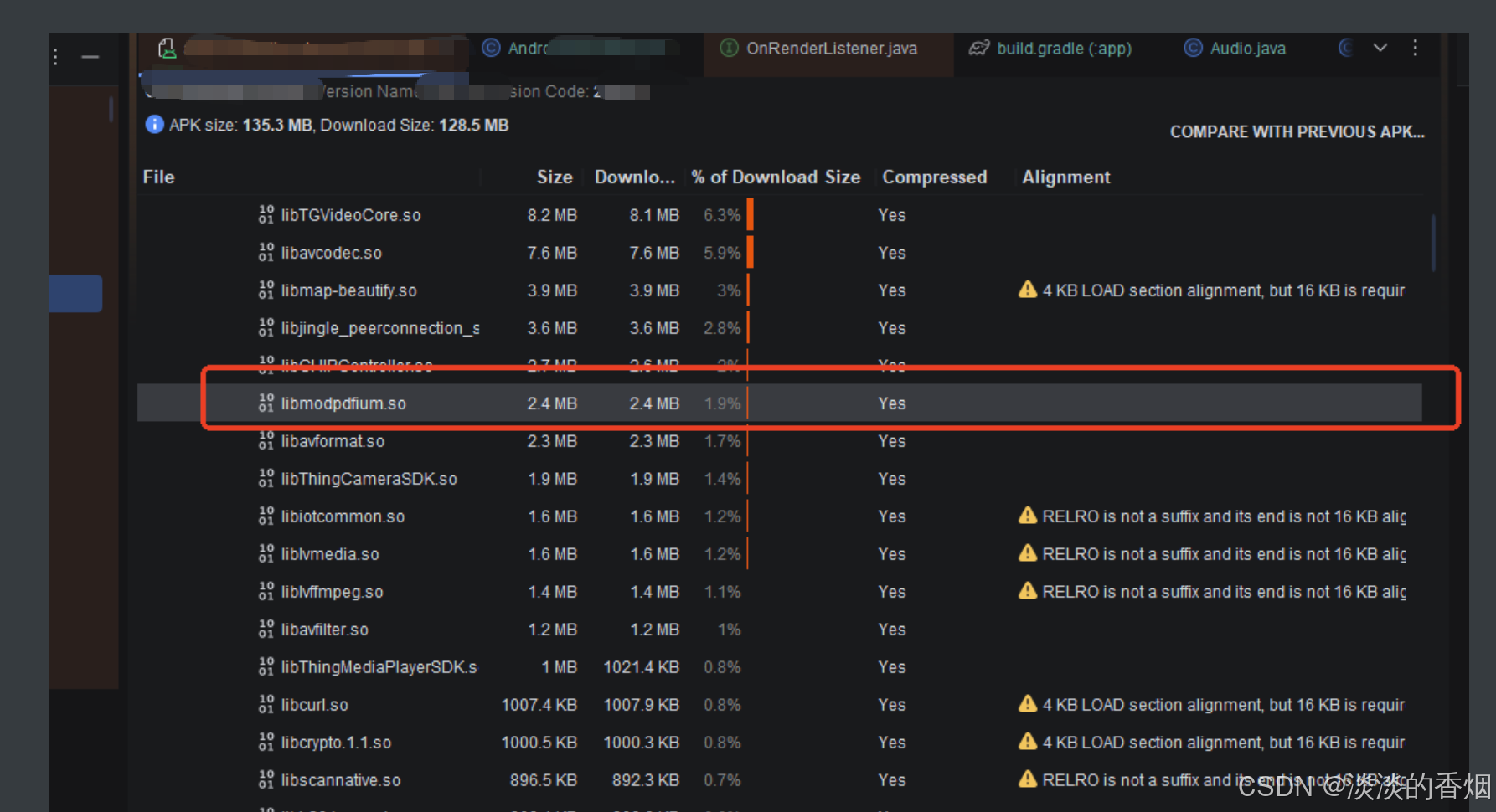
Task: Select the libcurl.so file name
Action: pyautogui.click(x=315, y=705)
